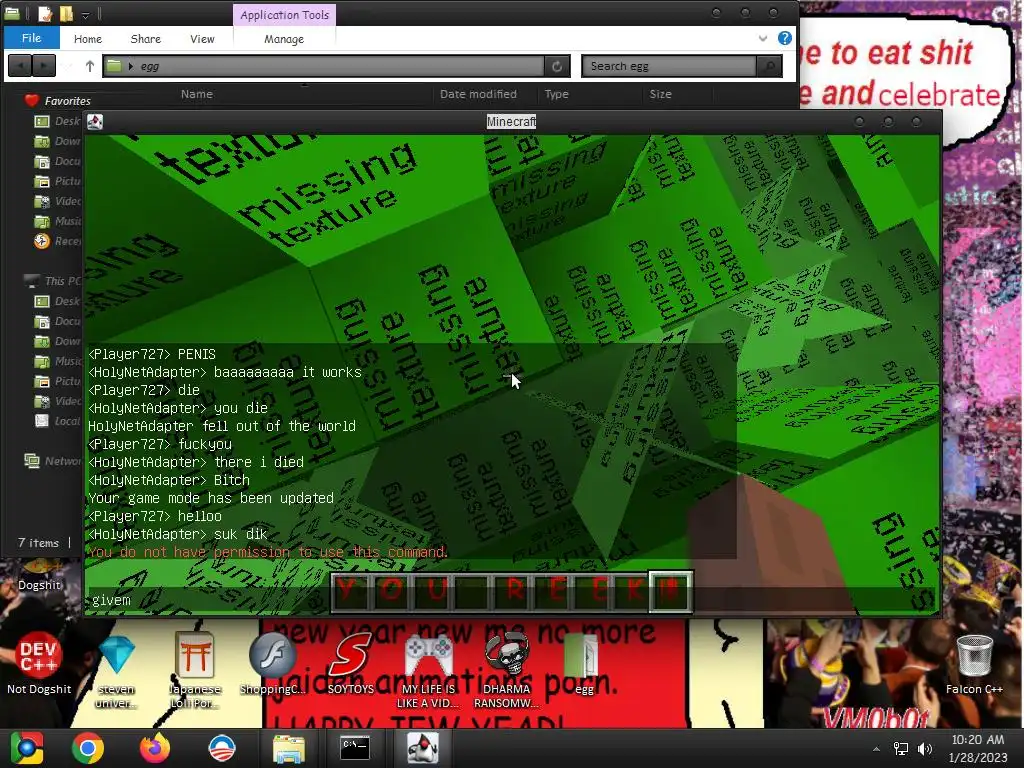Viewport: 1024px width, 768px height.
Task: Switch to Minecraft Java taskbar icon
Action: click(x=423, y=748)
